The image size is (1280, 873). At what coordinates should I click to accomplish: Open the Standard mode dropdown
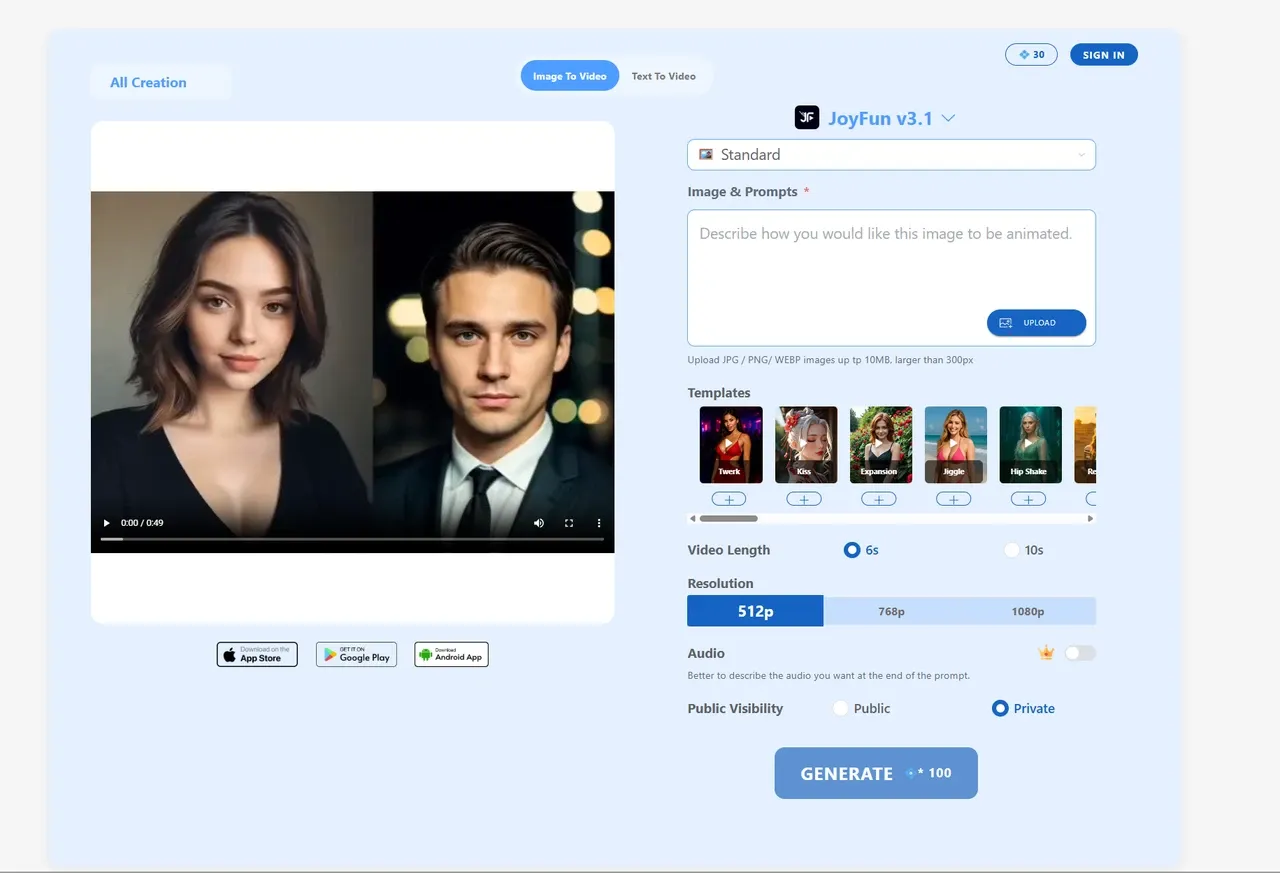click(891, 155)
